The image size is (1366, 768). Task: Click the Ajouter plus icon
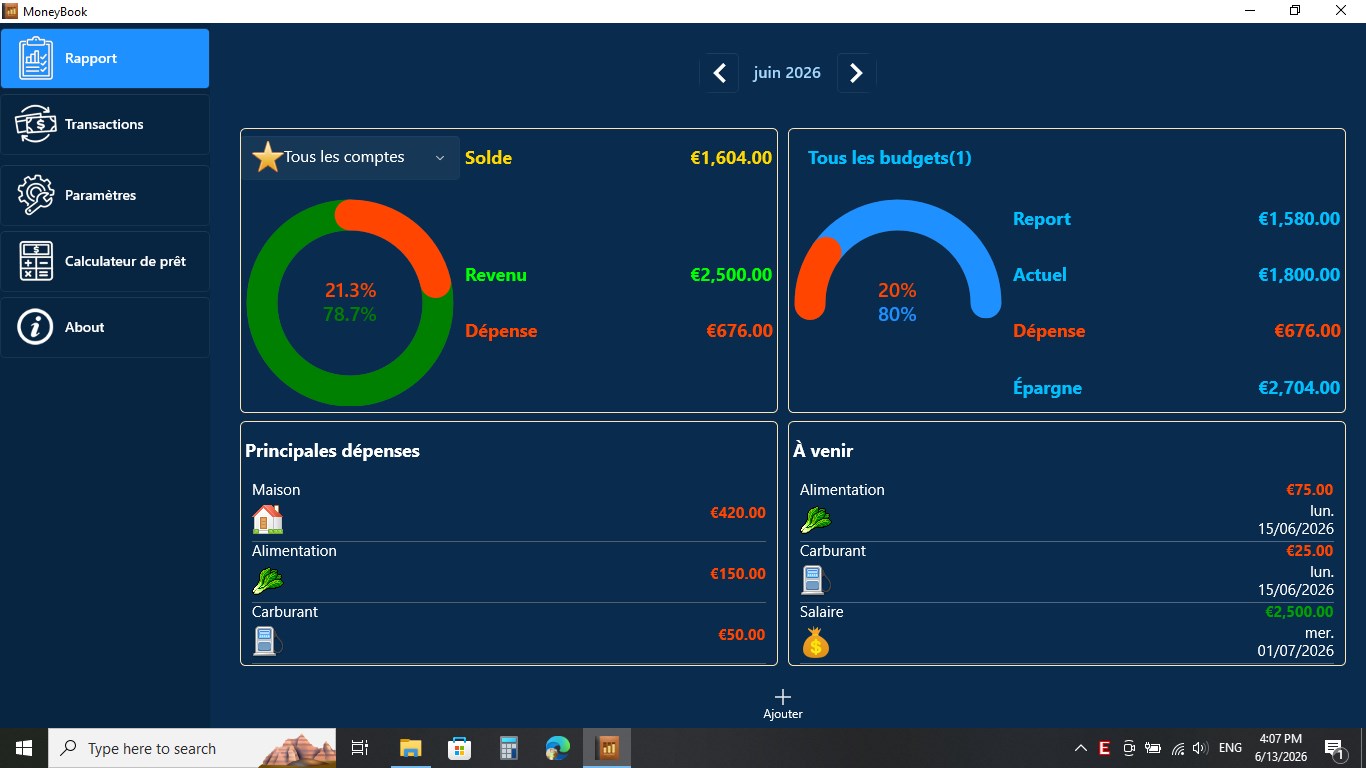tap(783, 697)
